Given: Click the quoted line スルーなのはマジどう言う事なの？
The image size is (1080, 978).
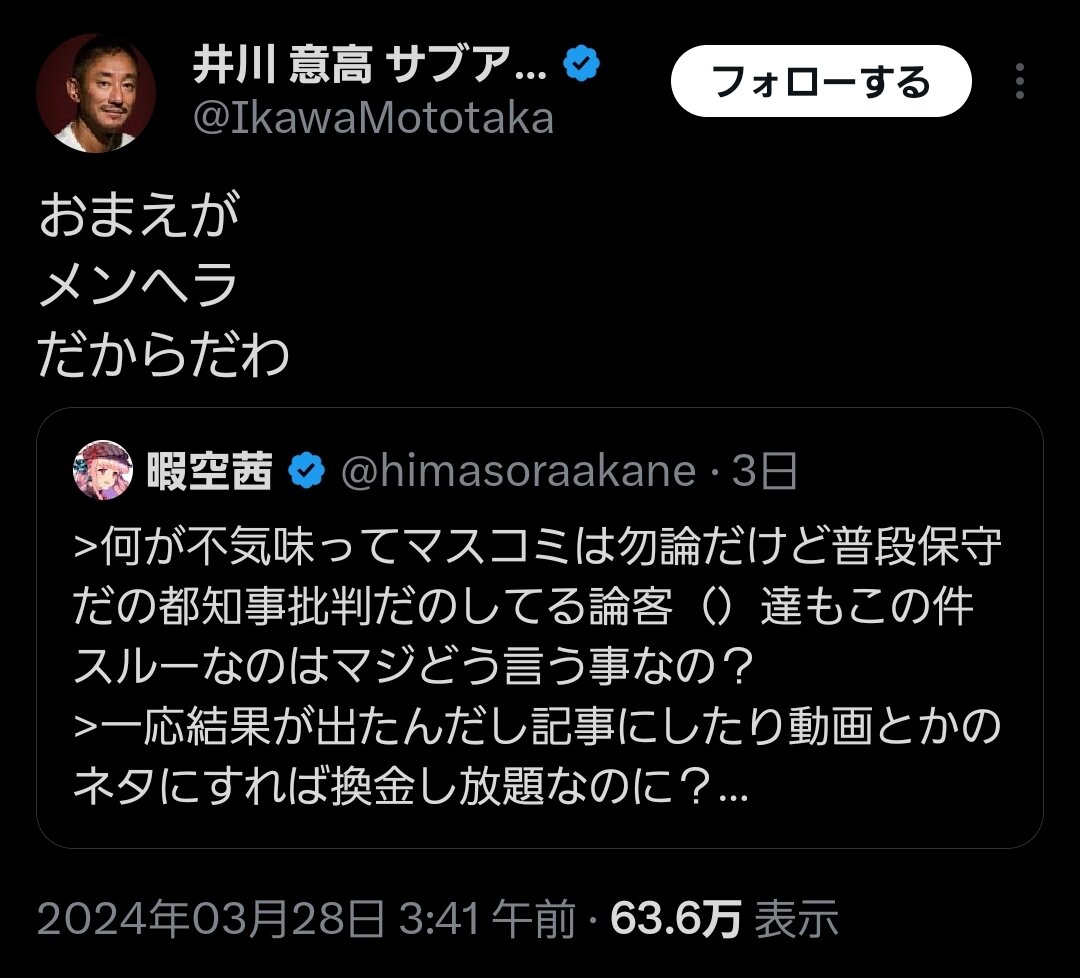Looking at the screenshot, I should (413, 667).
